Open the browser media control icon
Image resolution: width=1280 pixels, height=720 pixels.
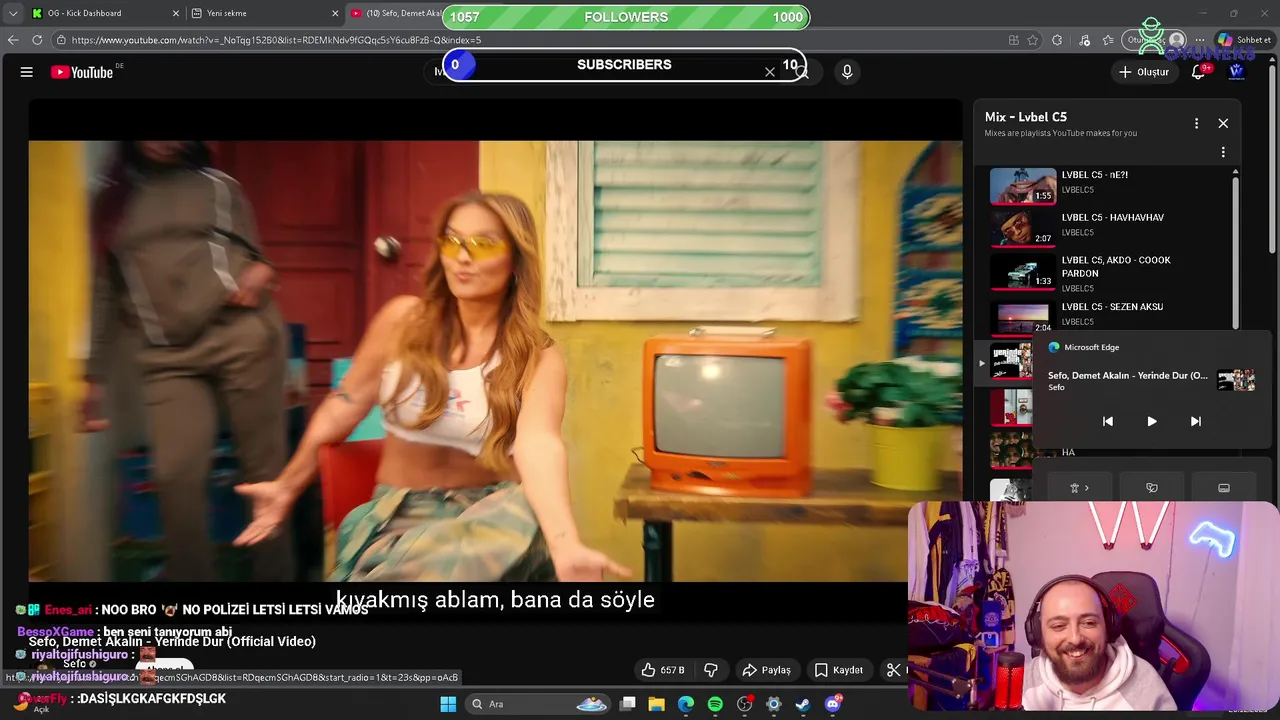(x=1085, y=40)
